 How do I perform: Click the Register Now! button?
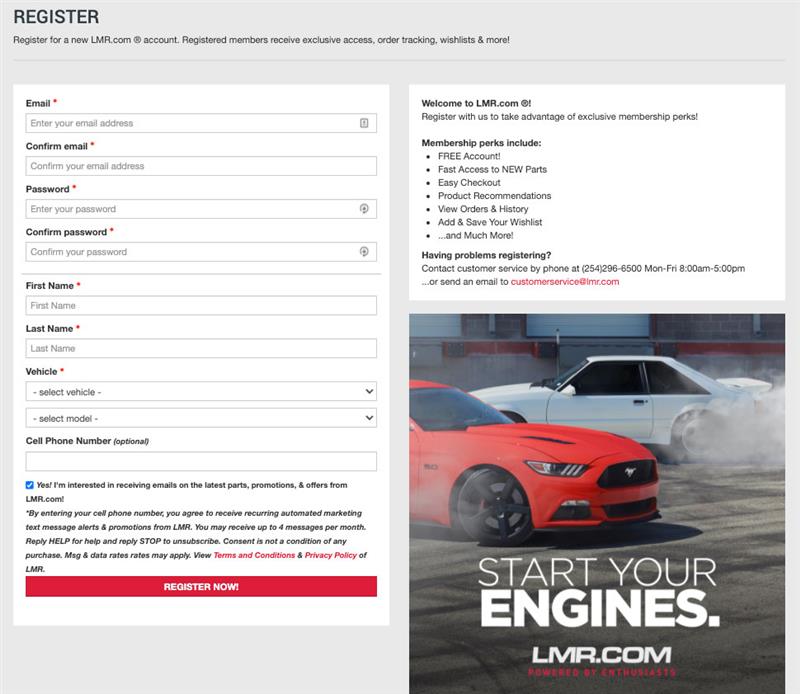click(x=201, y=587)
